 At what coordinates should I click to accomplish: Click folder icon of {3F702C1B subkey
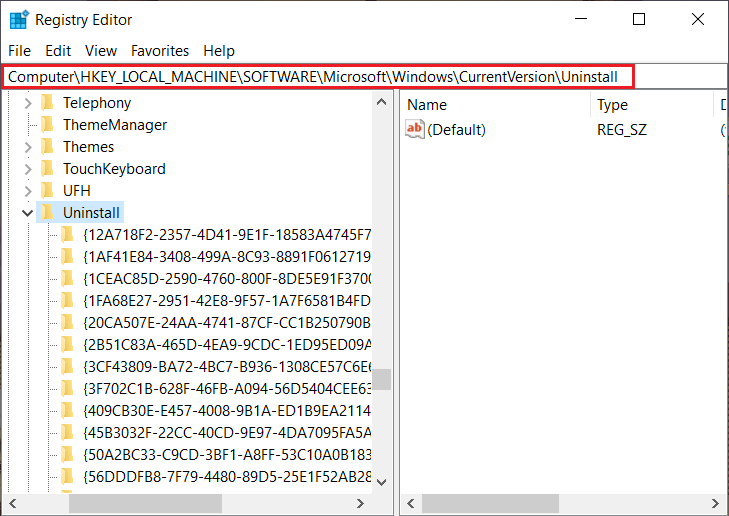point(67,388)
